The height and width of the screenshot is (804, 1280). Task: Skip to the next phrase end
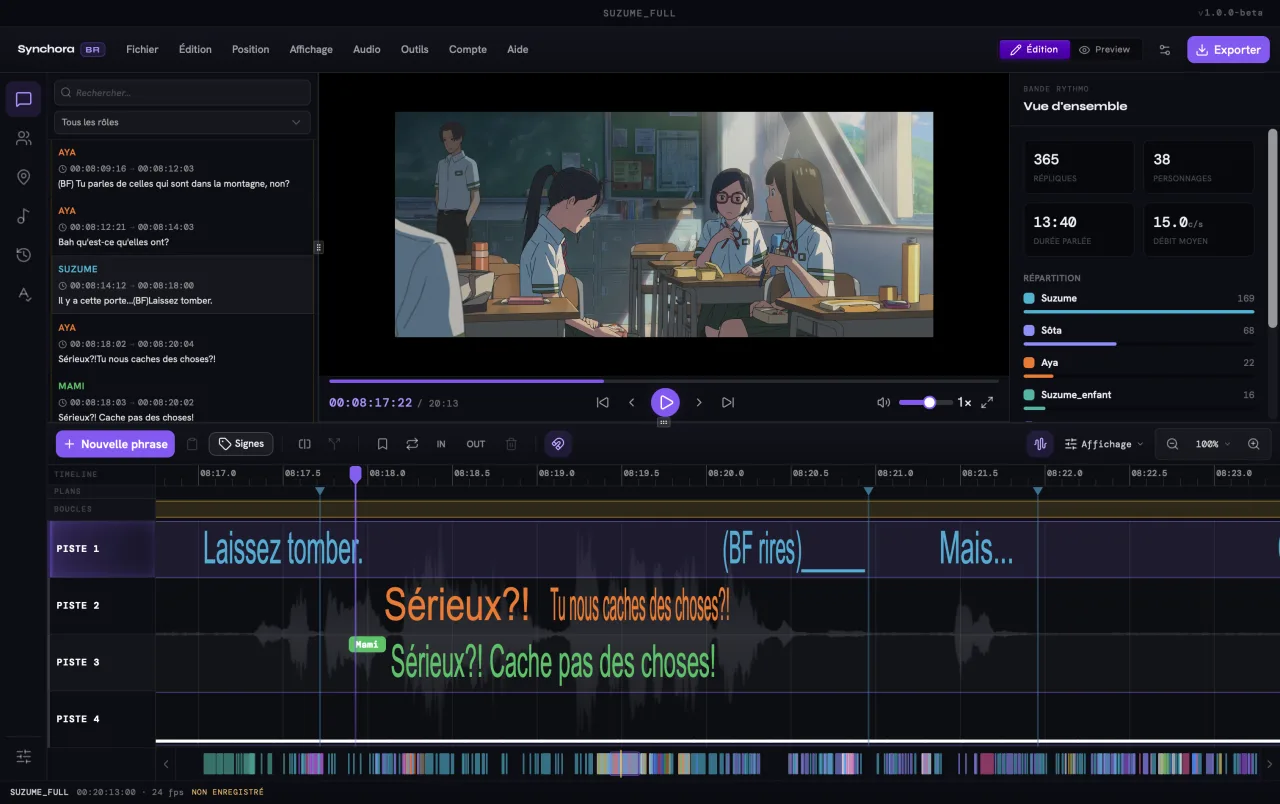click(728, 402)
